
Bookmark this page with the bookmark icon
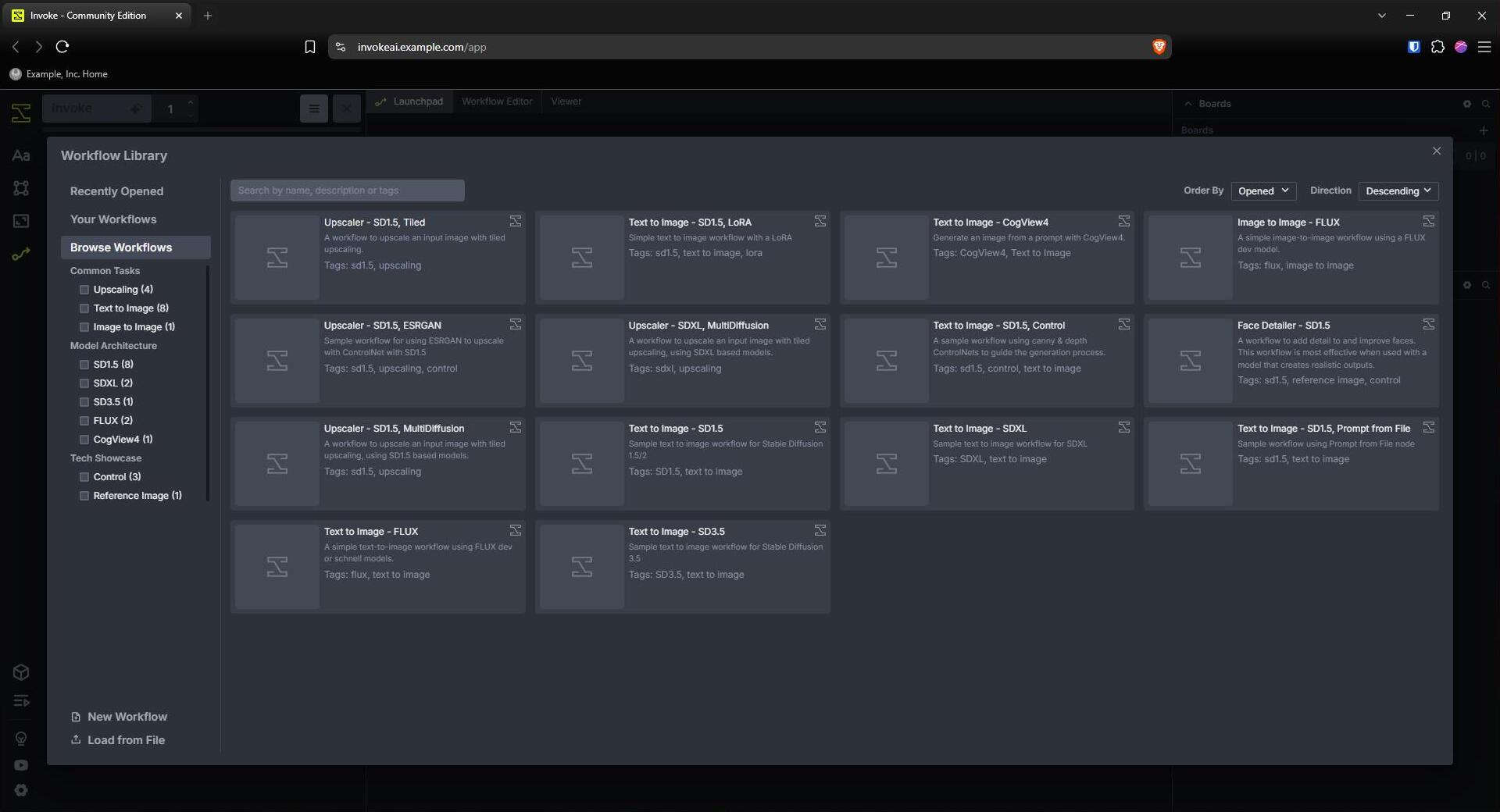pos(309,47)
